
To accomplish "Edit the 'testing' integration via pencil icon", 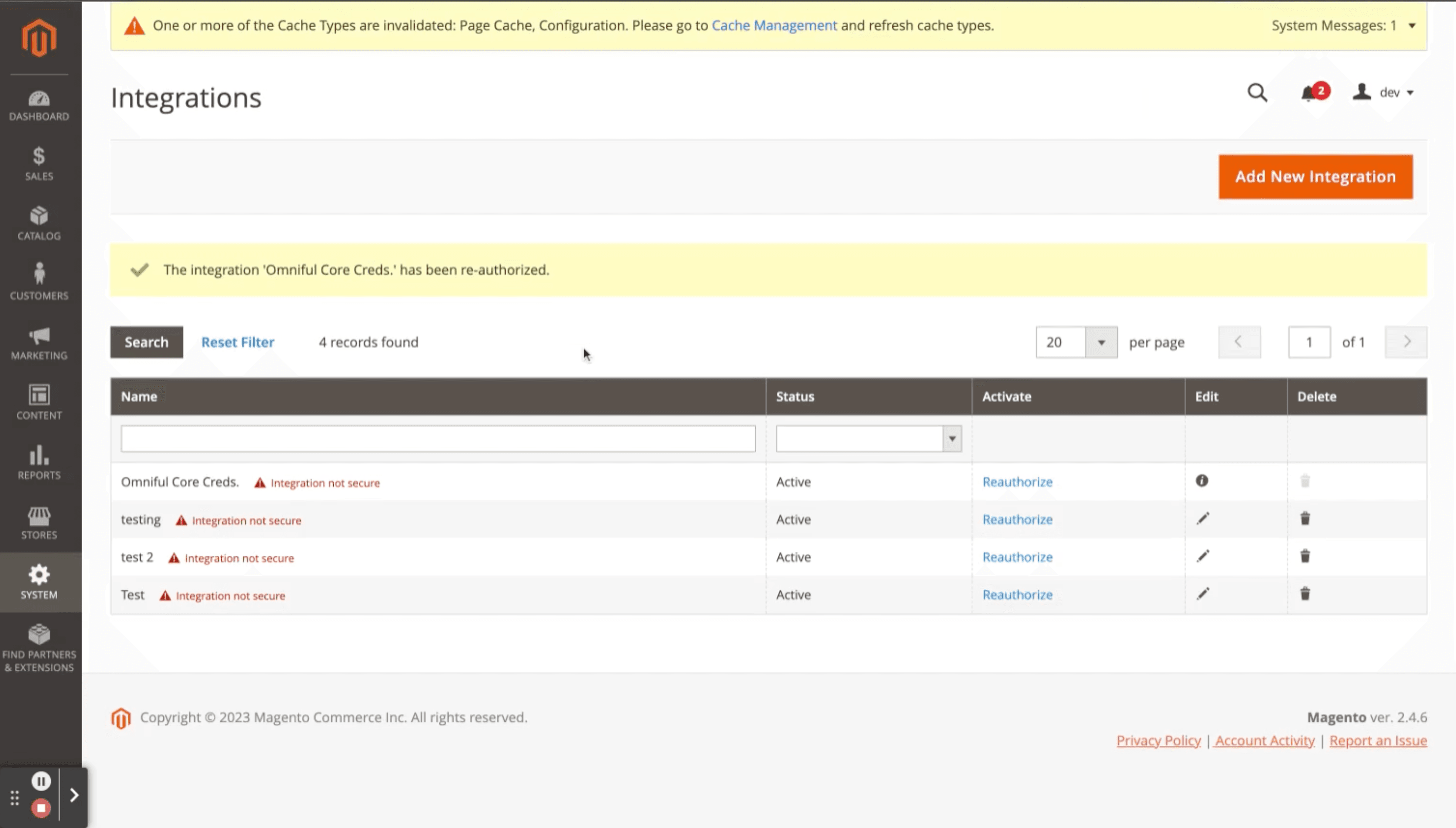I will point(1202,519).
